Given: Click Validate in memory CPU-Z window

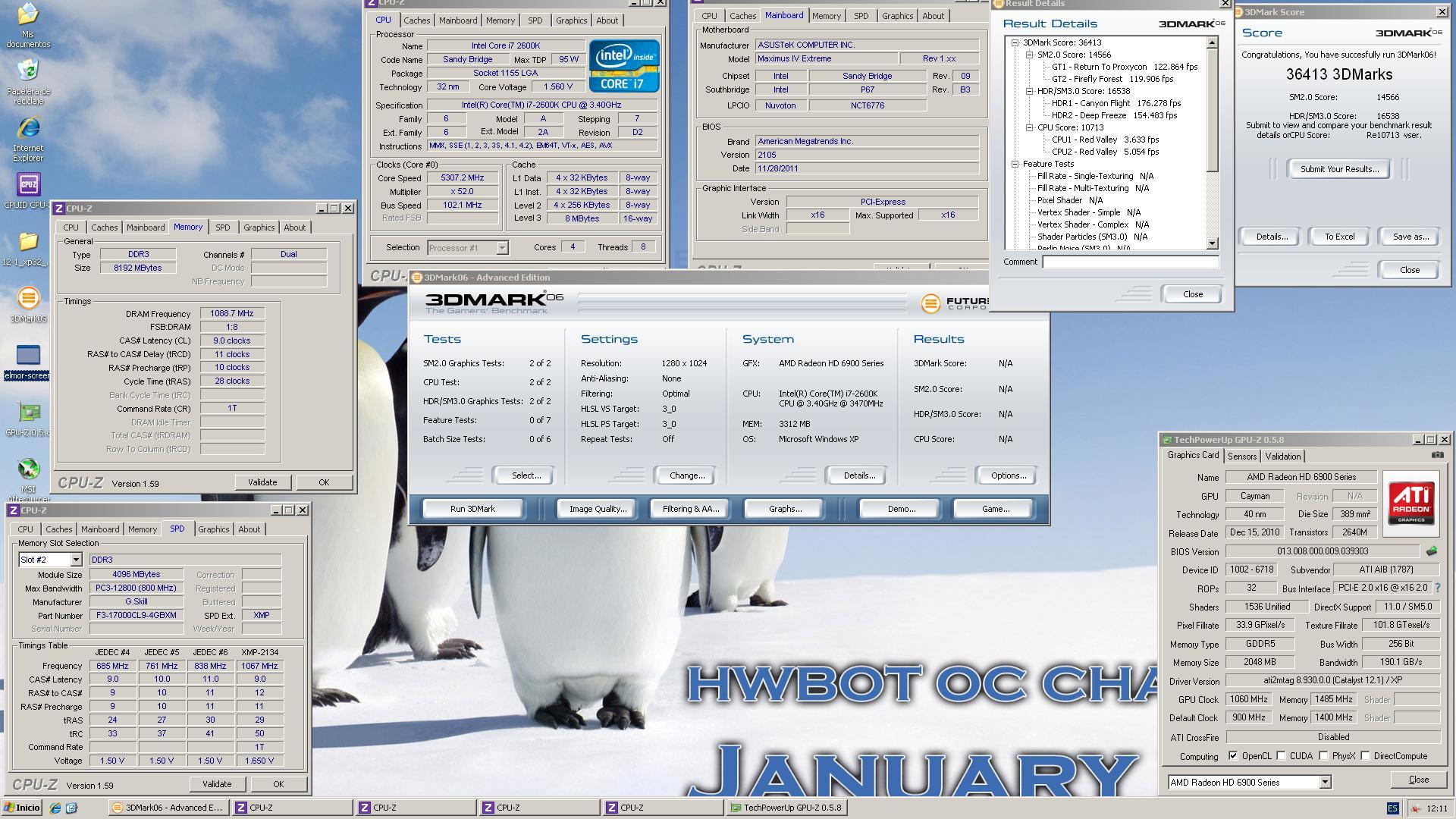Looking at the screenshot, I should (x=262, y=482).
